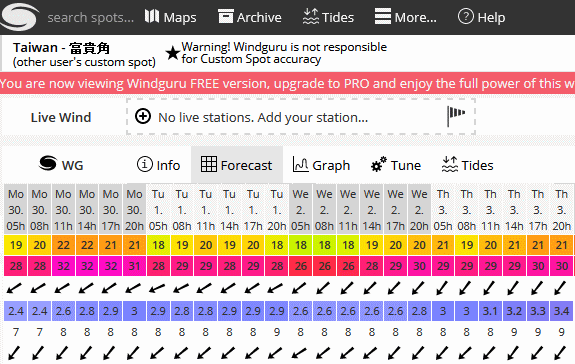This screenshot has height=364, width=575.
Task: Open the Archive box icon
Action: pyautogui.click(x=226, y=16)
